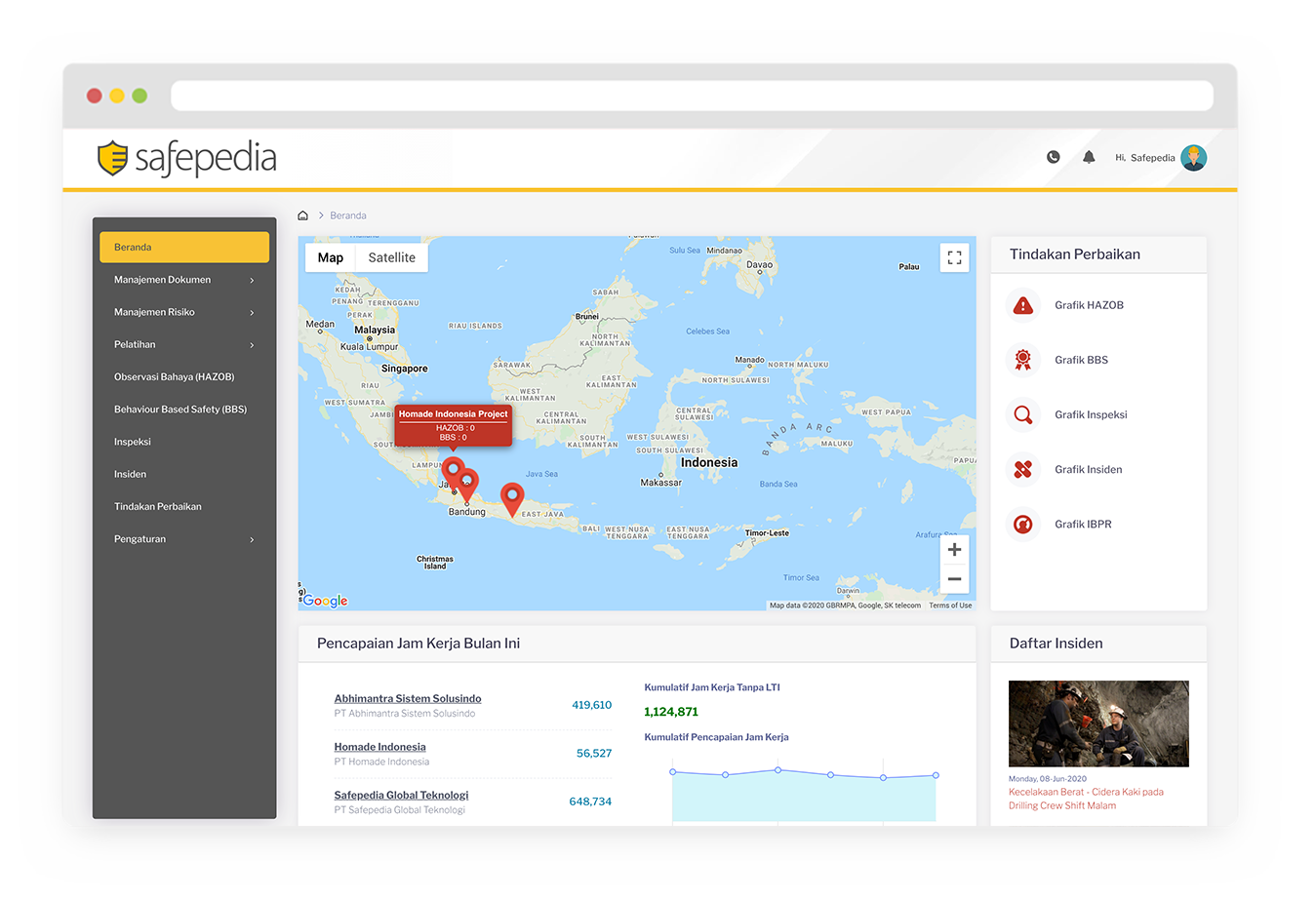
Task: Click the Google logo on the map
Action: click(x=325, y=601)
